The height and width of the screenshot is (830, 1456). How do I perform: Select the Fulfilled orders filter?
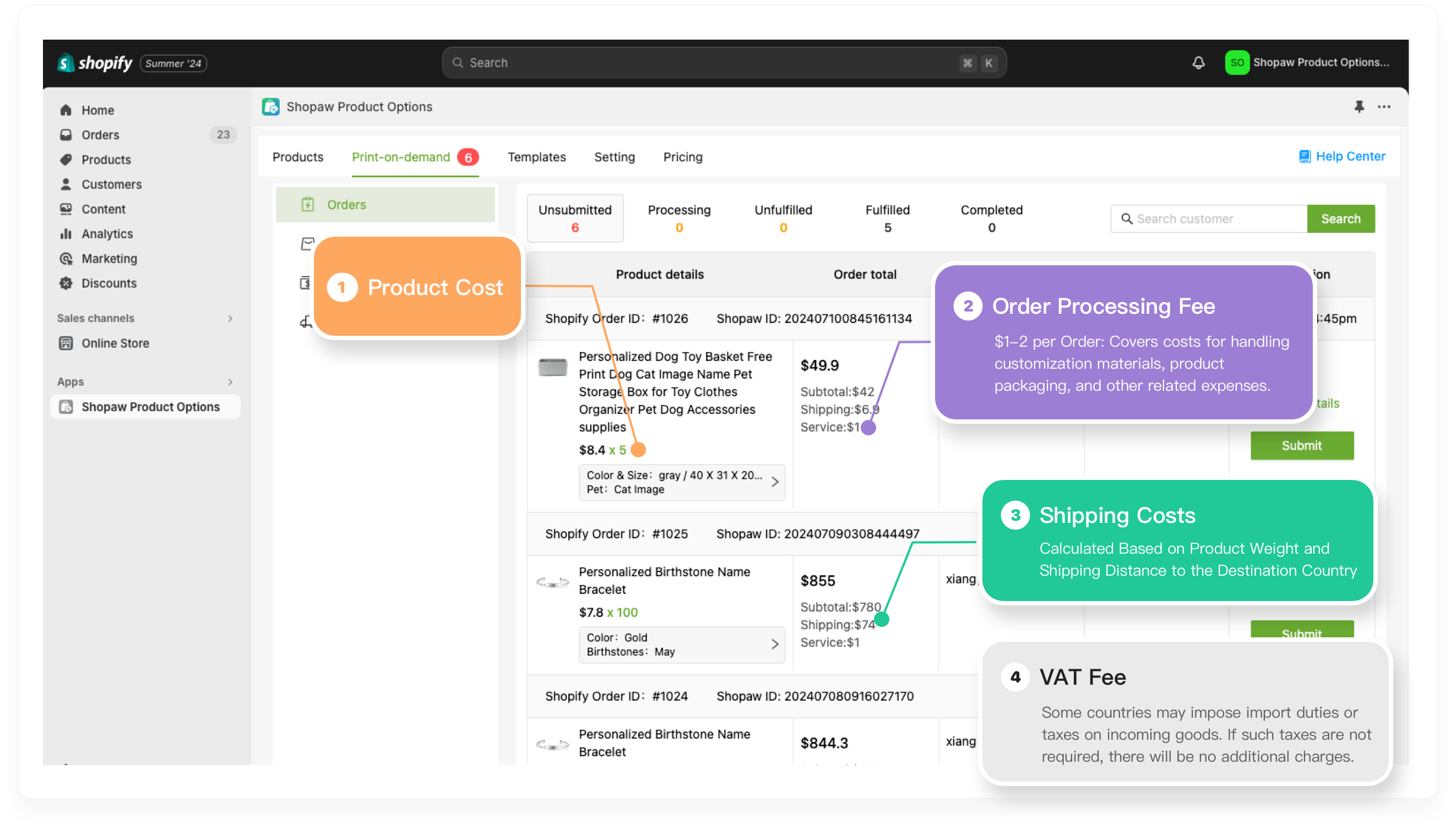click(887, 219)
